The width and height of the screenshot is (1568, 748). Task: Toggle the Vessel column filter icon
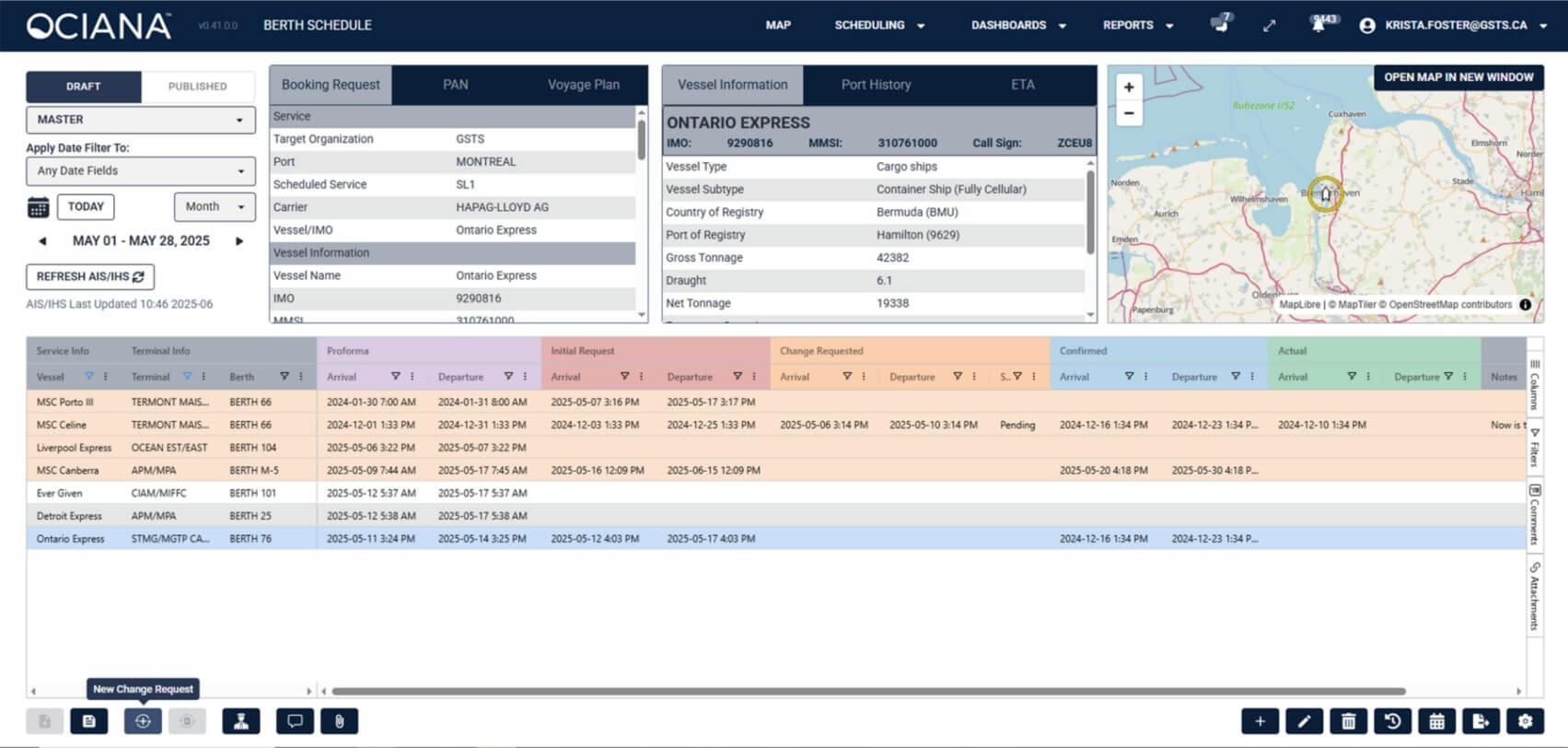89,377
